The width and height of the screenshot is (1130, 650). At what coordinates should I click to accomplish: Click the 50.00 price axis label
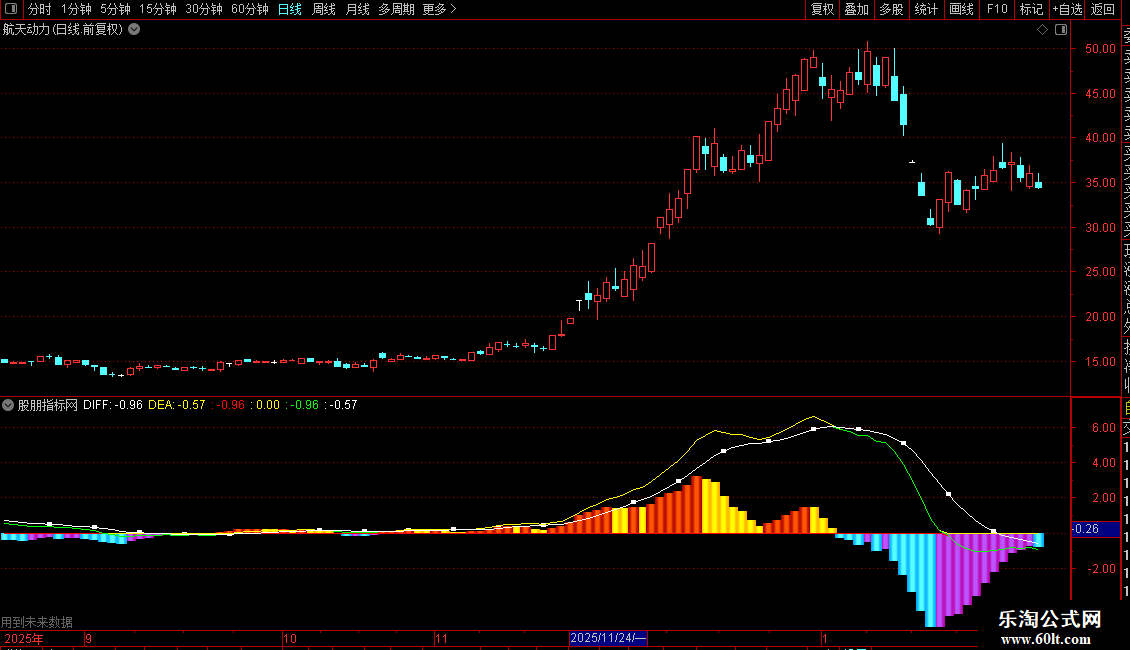(1100, 49)
